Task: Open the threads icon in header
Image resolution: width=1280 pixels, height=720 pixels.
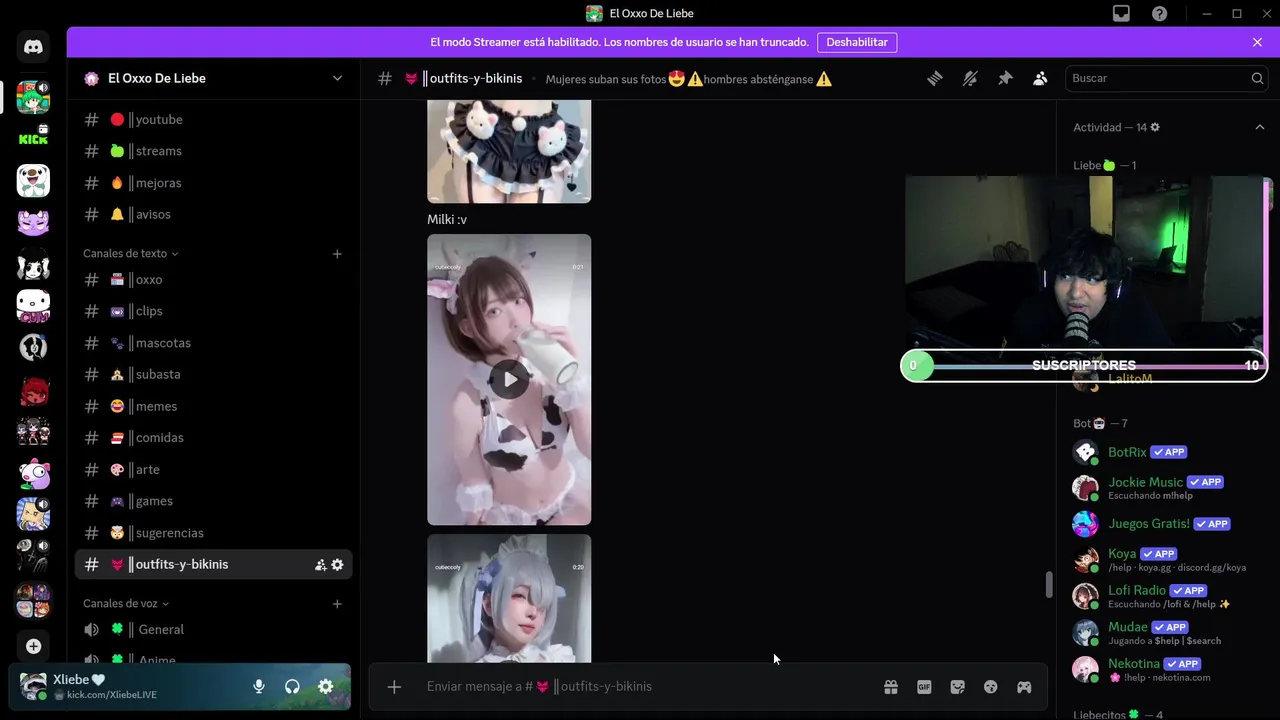Action: point(935,78)
